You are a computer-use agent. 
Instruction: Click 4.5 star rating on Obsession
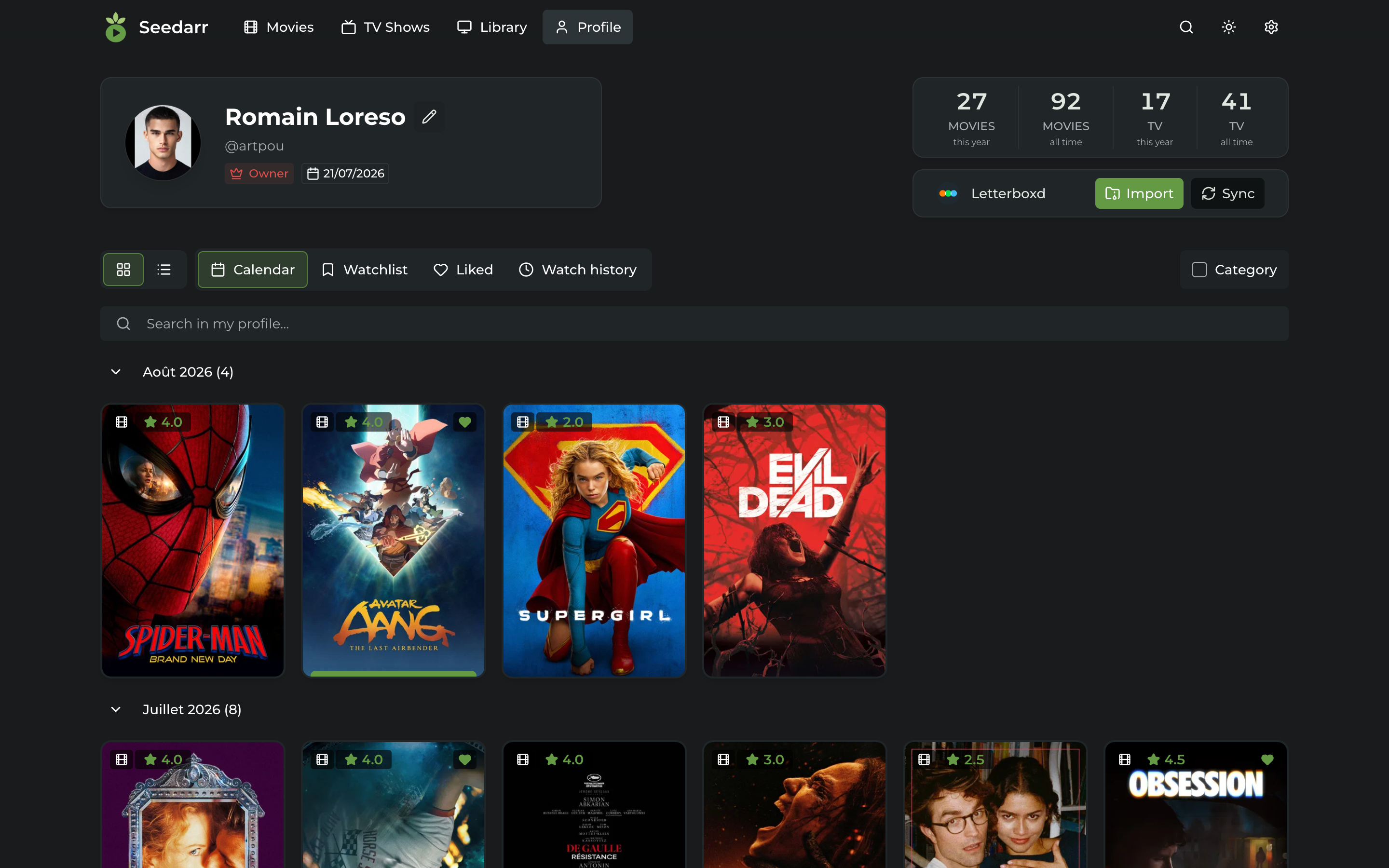coord(1166,759)
